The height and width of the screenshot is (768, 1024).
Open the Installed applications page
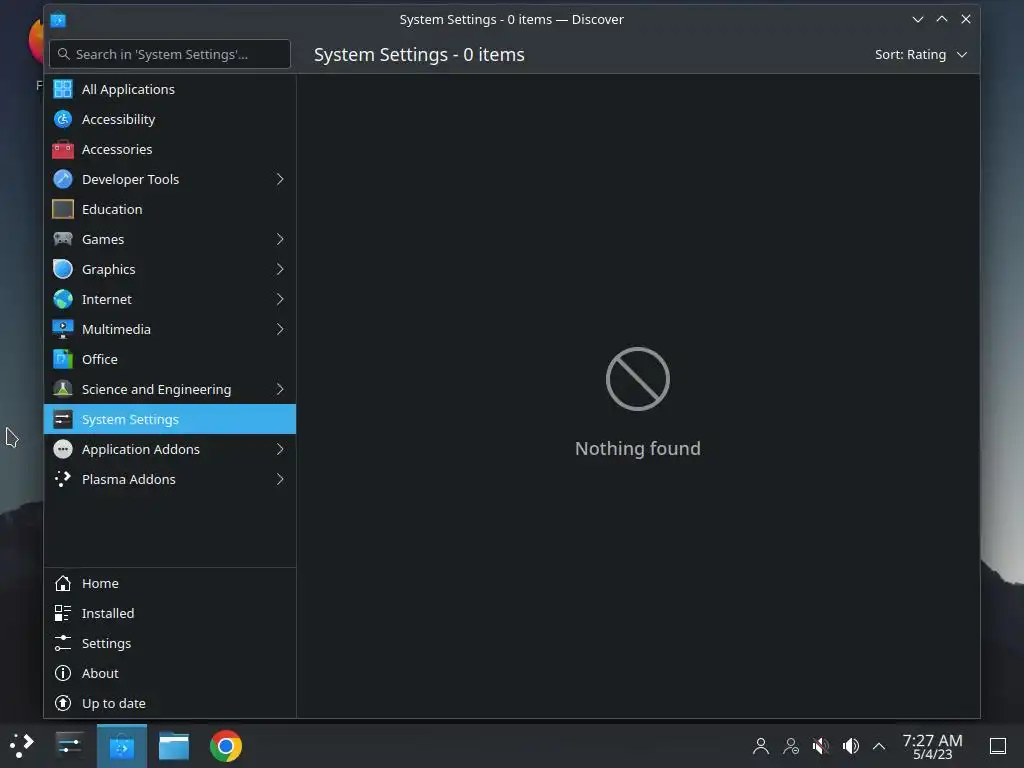[170, 613]
